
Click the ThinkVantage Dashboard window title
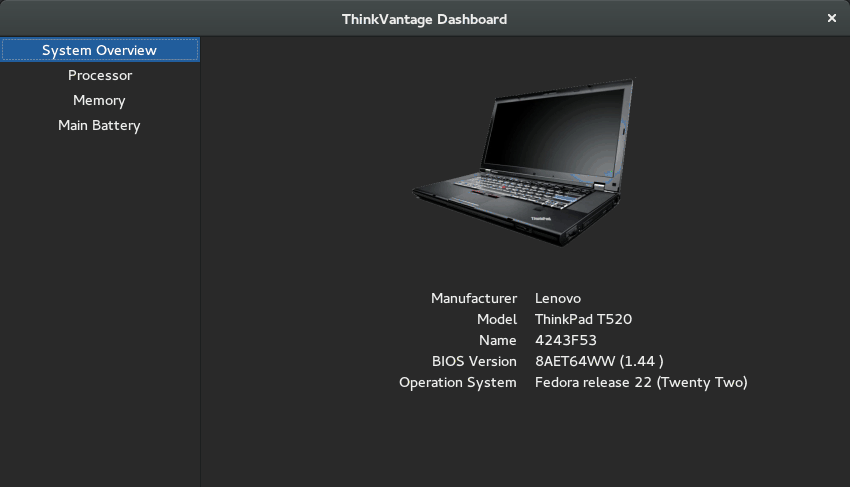tap(424, 19)
